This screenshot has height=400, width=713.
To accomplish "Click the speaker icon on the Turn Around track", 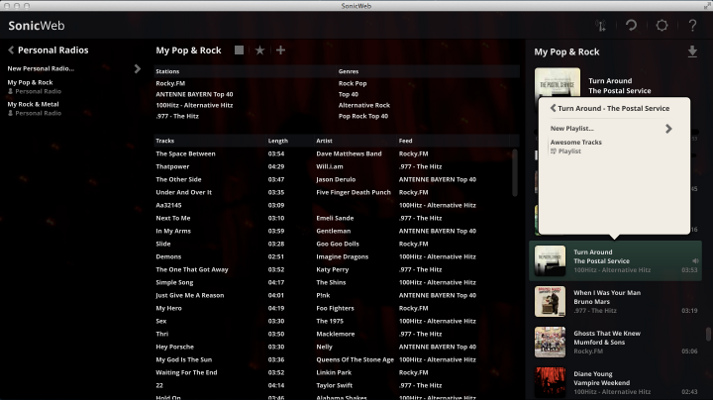I will click(695, 260).
